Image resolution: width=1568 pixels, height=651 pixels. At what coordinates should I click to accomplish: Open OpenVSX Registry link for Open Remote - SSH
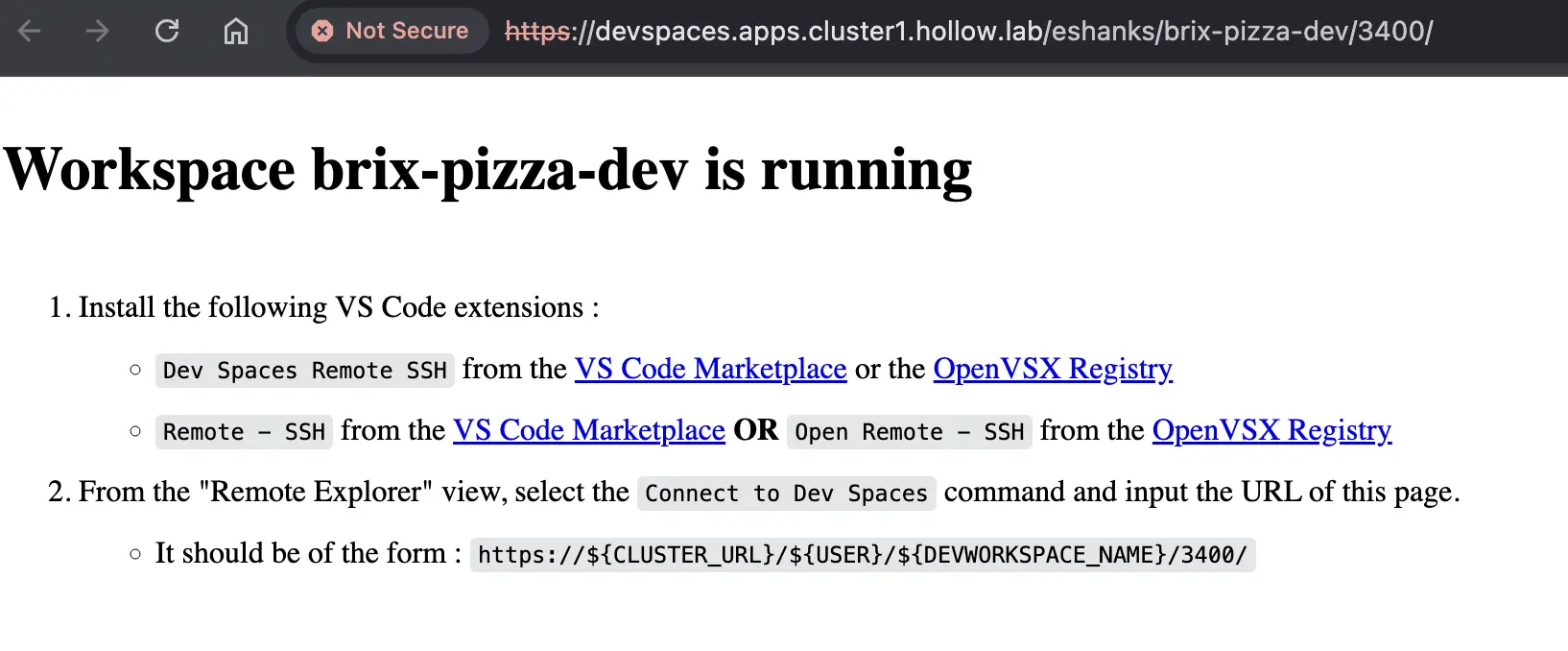1271,430
